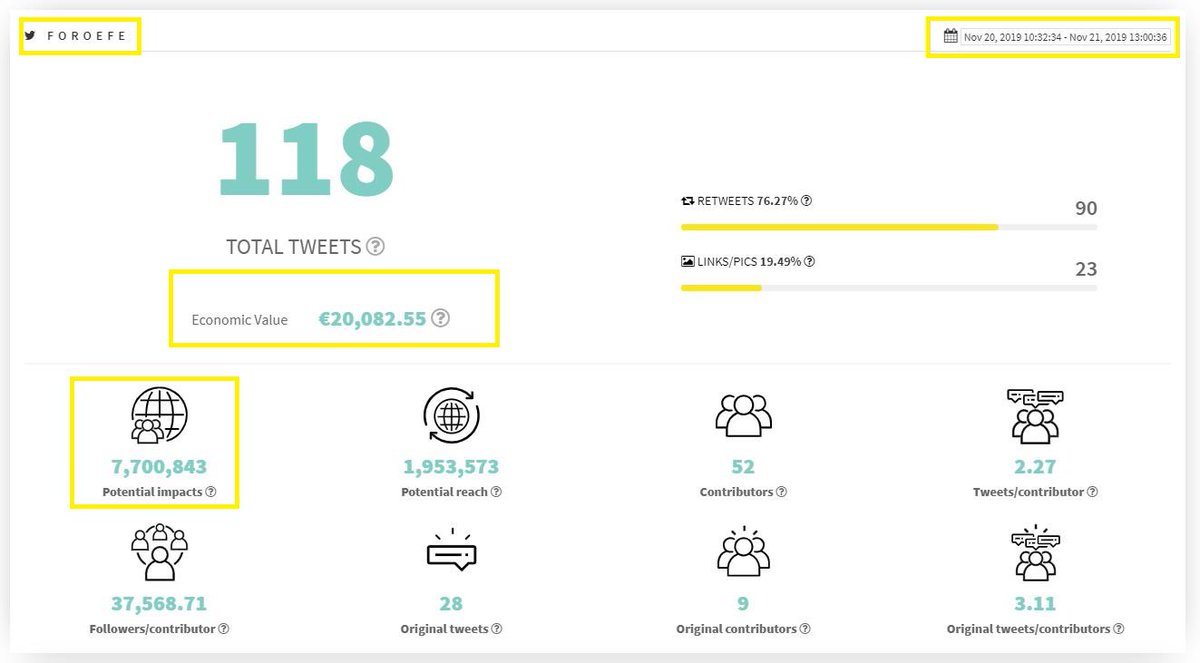This screenshot has height=663, width=1200.
Task: Click the Original tweets/contributors icon
Action: click(x=1035, y=553)
